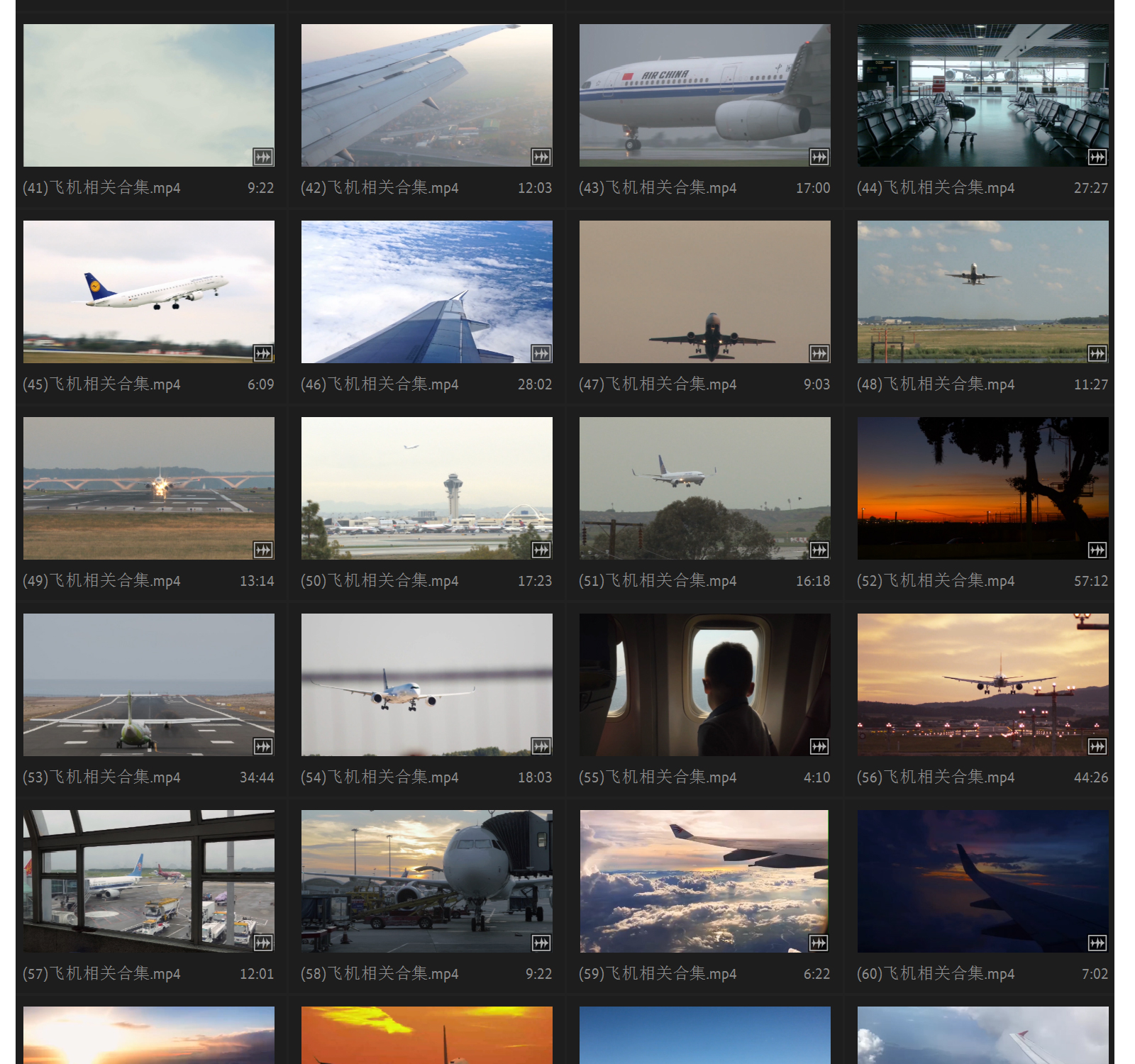
Task: Select the cloudy sky thumbnail of clip (41)
Action: click(x=149, y=96)
